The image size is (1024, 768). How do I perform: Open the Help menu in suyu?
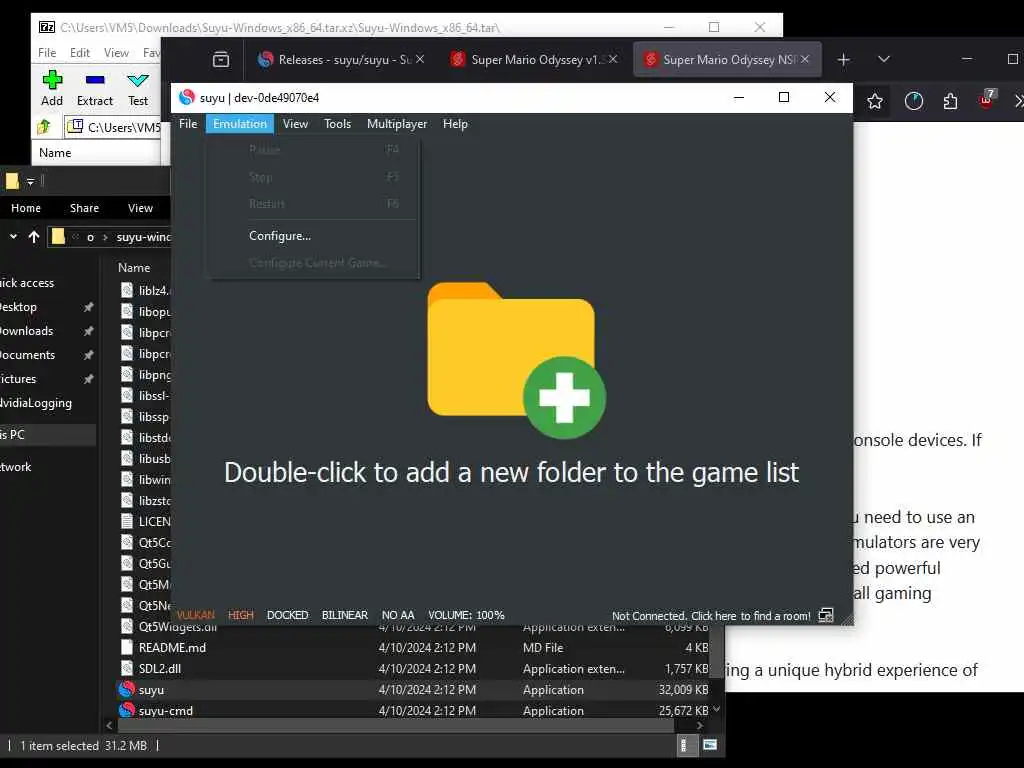pos(455,123)
